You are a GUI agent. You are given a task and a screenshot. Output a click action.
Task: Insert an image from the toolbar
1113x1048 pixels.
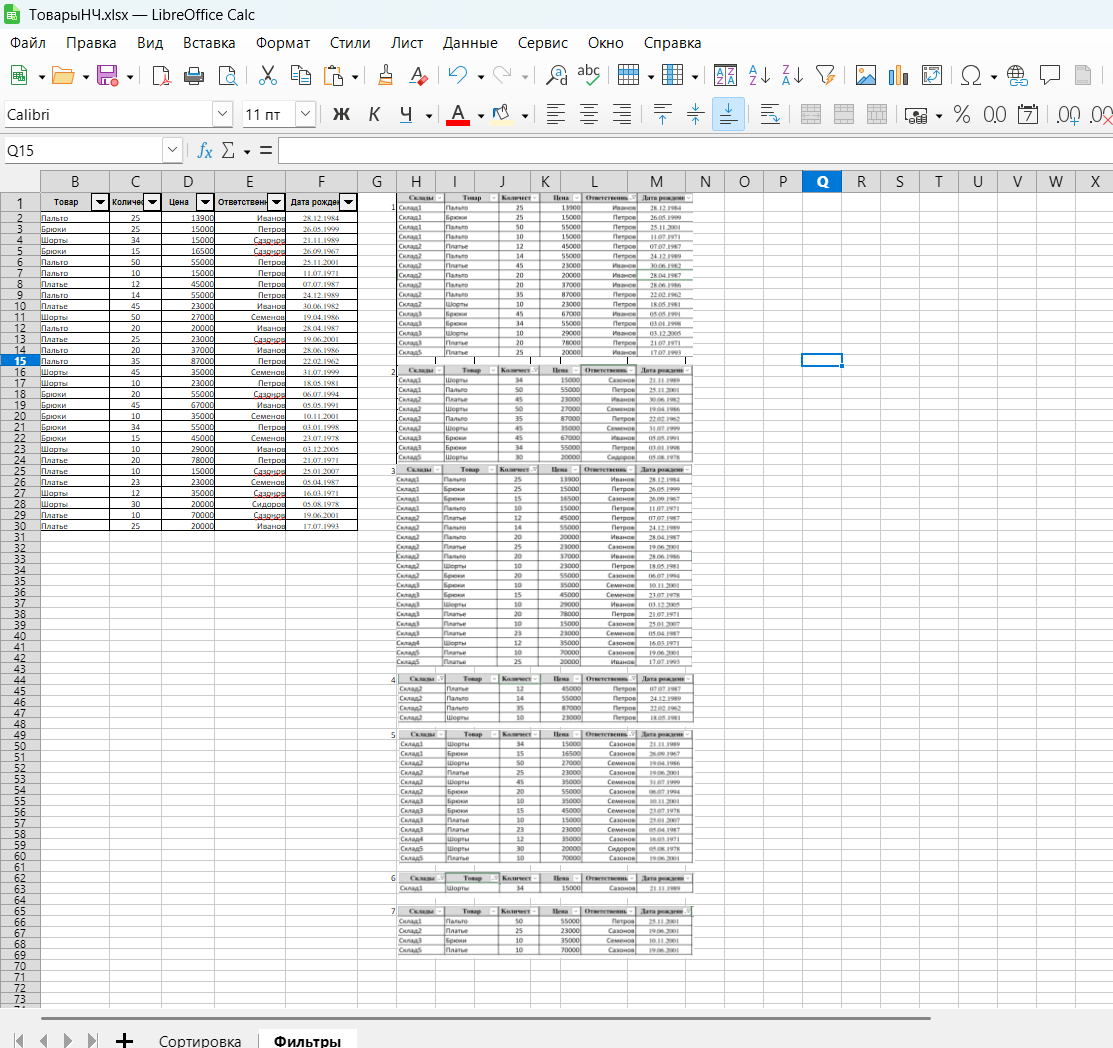(x=865, y=75)
